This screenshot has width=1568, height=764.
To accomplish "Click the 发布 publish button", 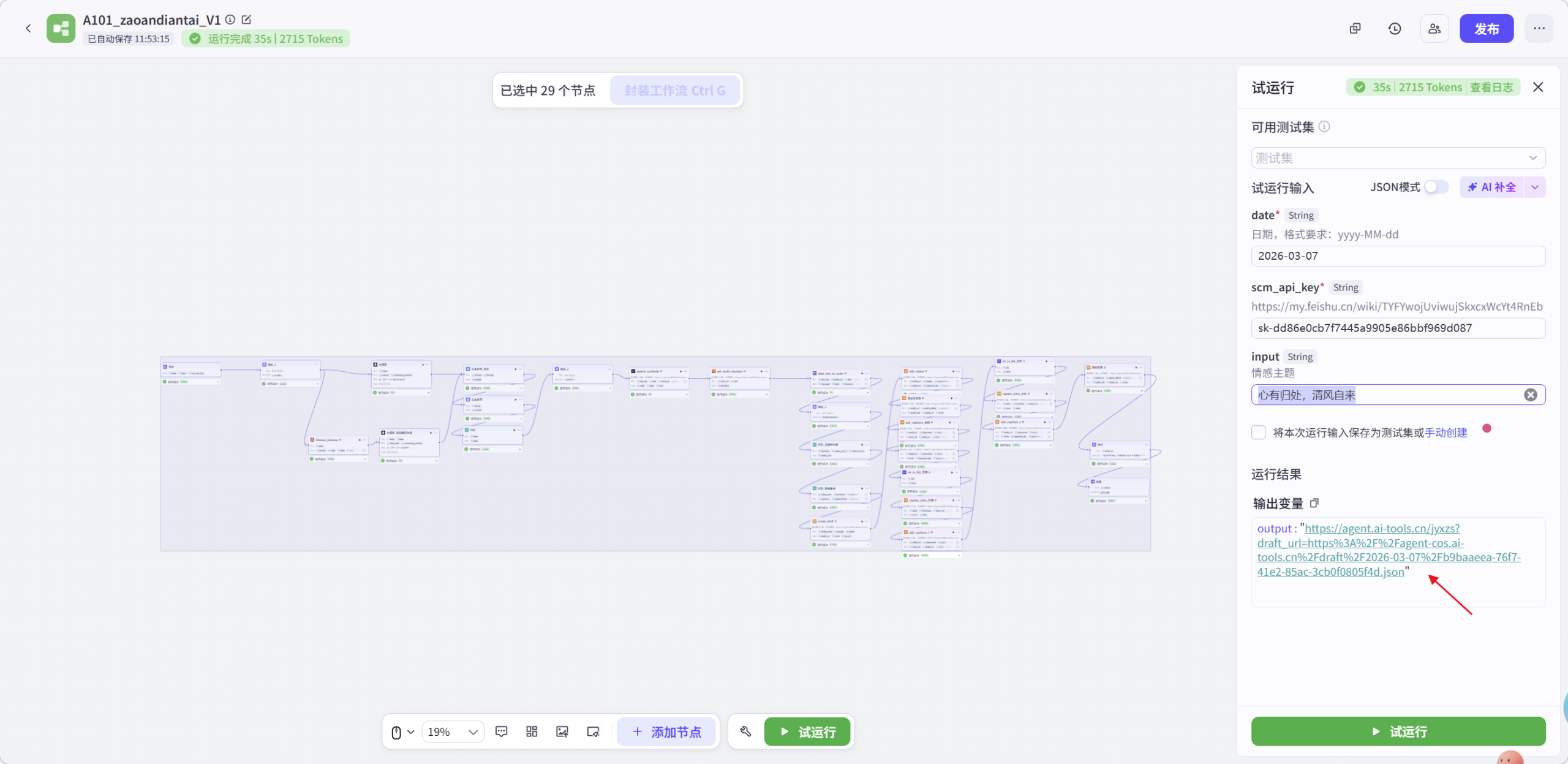I will 1486,29.
